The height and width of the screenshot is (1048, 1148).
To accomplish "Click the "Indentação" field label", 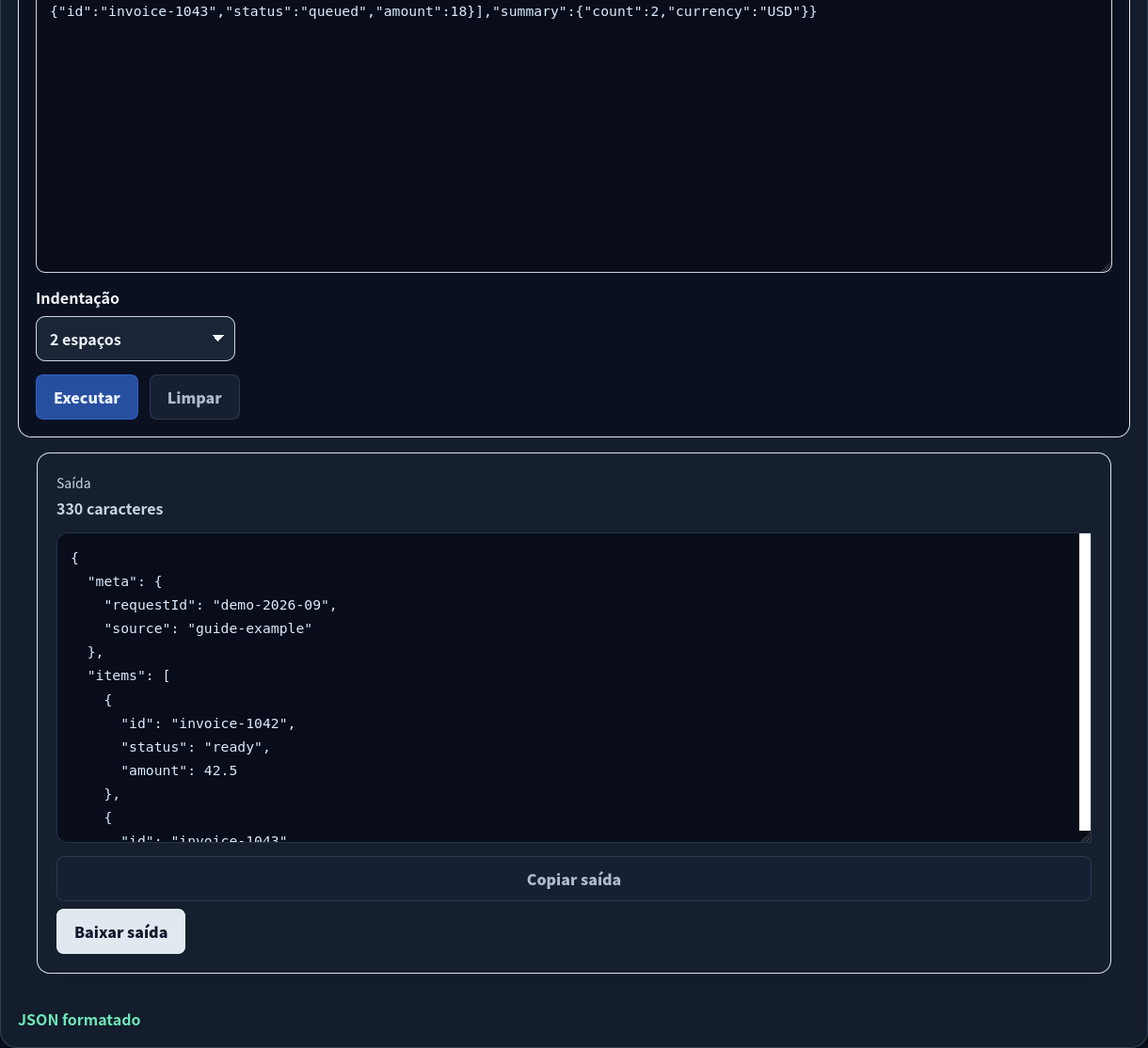I will [x=77, y=298].
